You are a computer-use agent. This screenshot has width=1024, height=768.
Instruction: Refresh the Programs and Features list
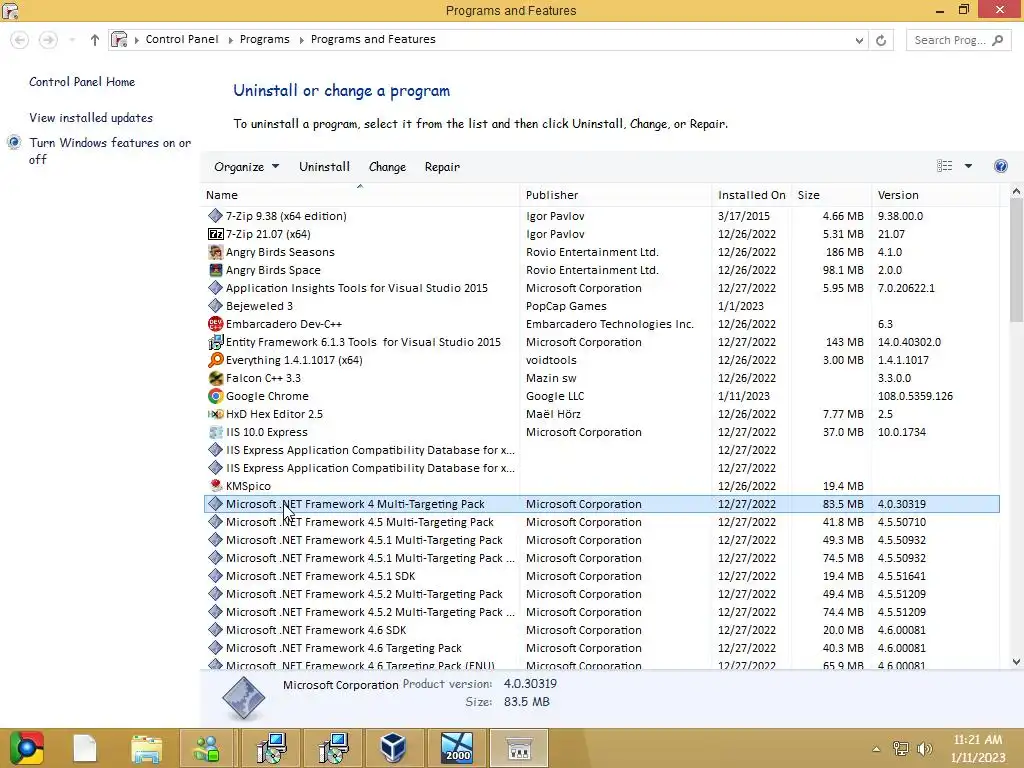(x=881, y=40)
